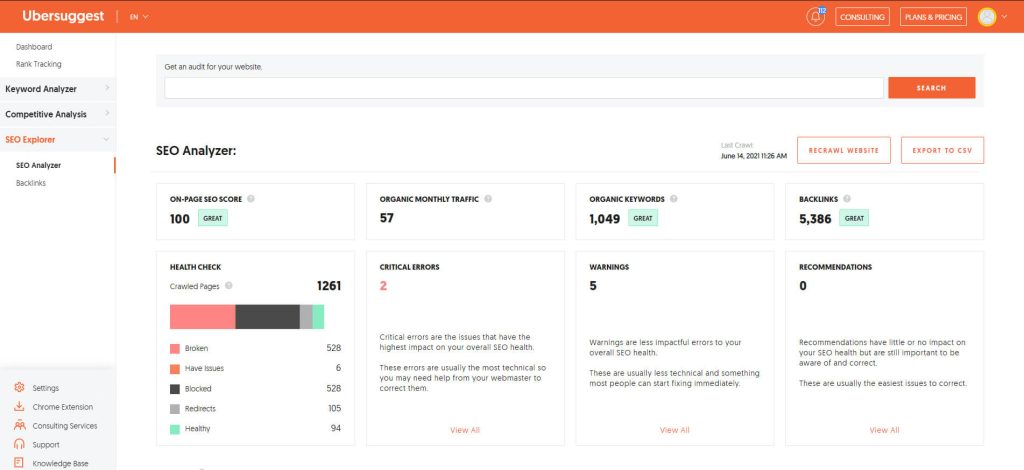Click the Knowledge Base book icon

(x=20, y=463)
